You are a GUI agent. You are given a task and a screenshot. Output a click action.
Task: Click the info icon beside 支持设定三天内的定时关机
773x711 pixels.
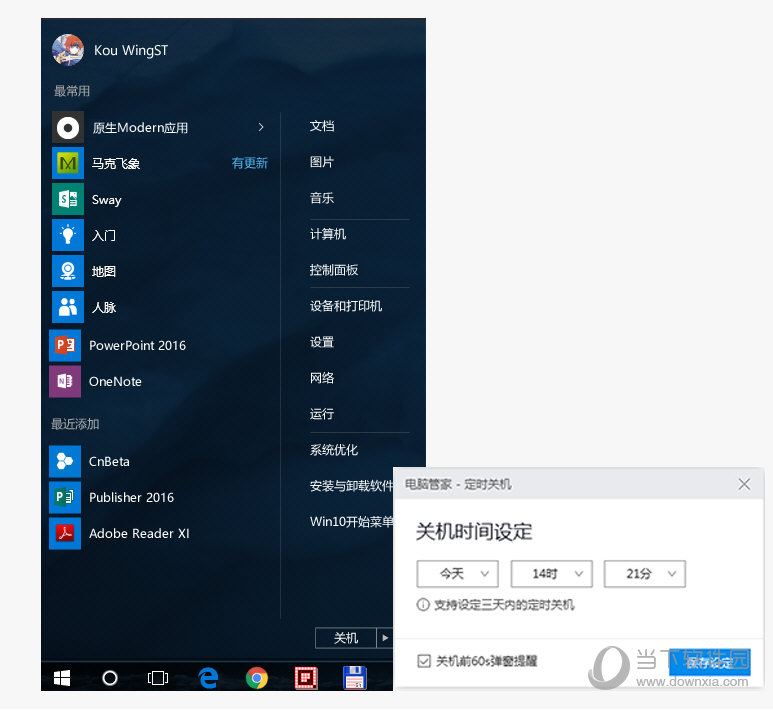coord(423,604)
